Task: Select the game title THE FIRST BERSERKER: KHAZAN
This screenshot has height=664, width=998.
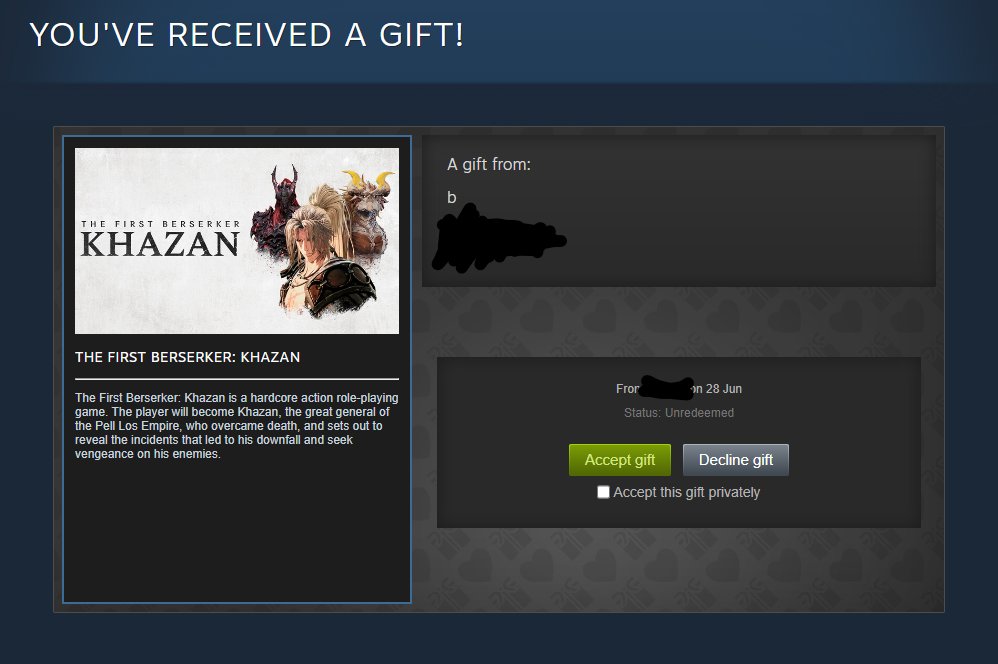Action: tap(187, 357)
